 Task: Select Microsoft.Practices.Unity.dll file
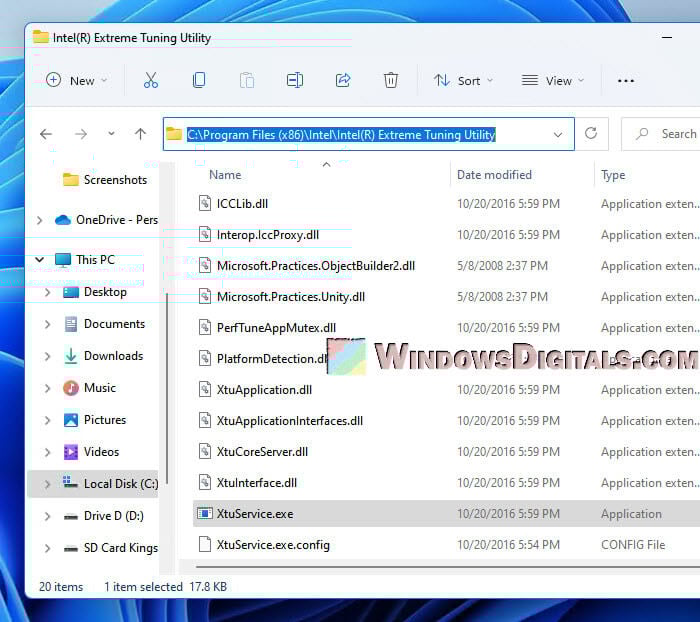click(291, 296)
